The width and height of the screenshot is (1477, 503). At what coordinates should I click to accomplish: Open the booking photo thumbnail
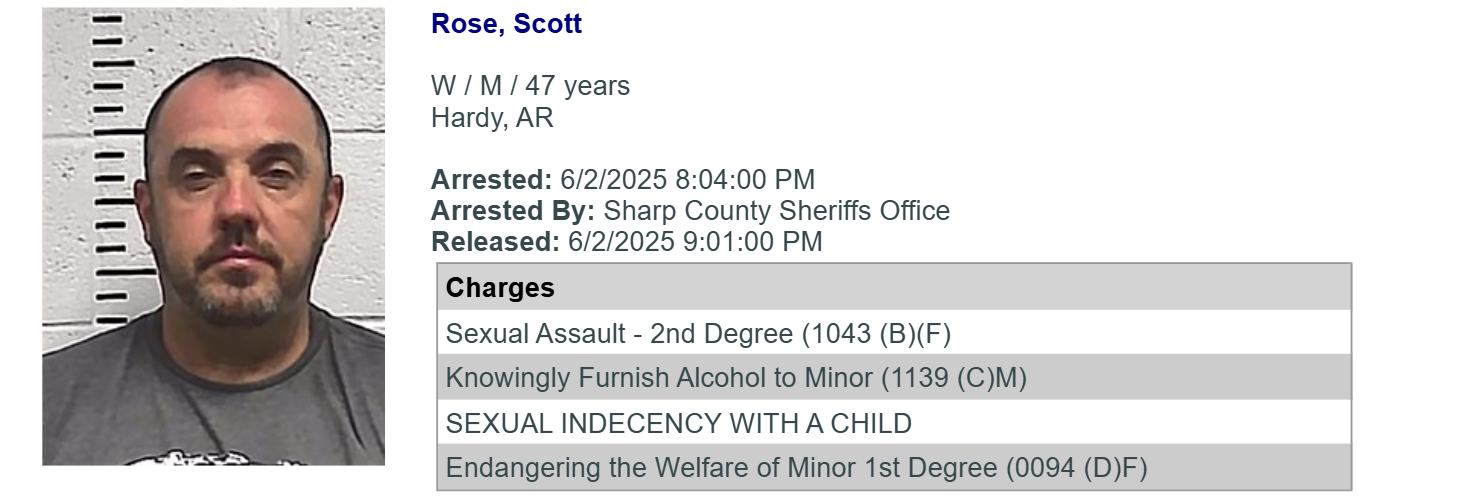click(x=213, y=237)
